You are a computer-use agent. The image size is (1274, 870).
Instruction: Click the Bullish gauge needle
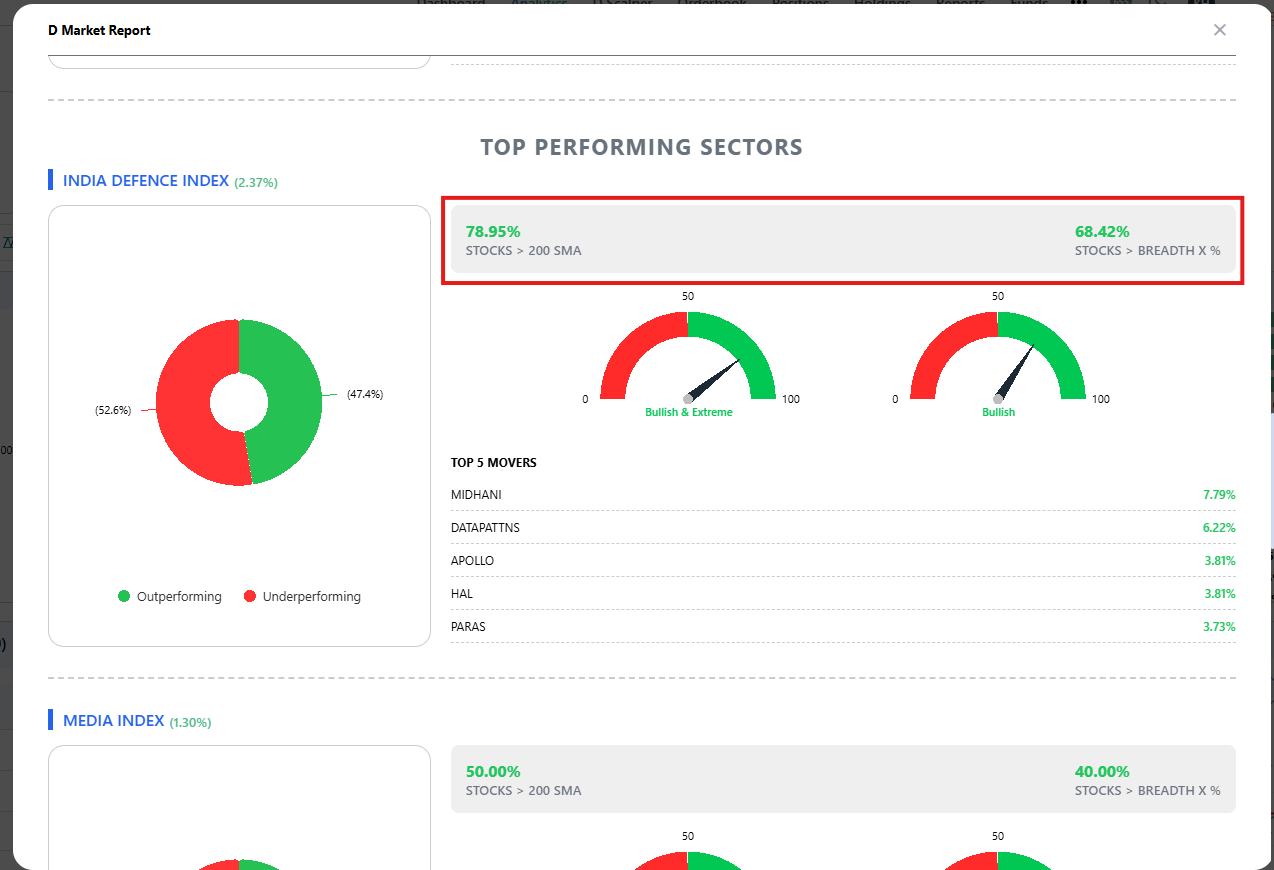click(1014, 372)
